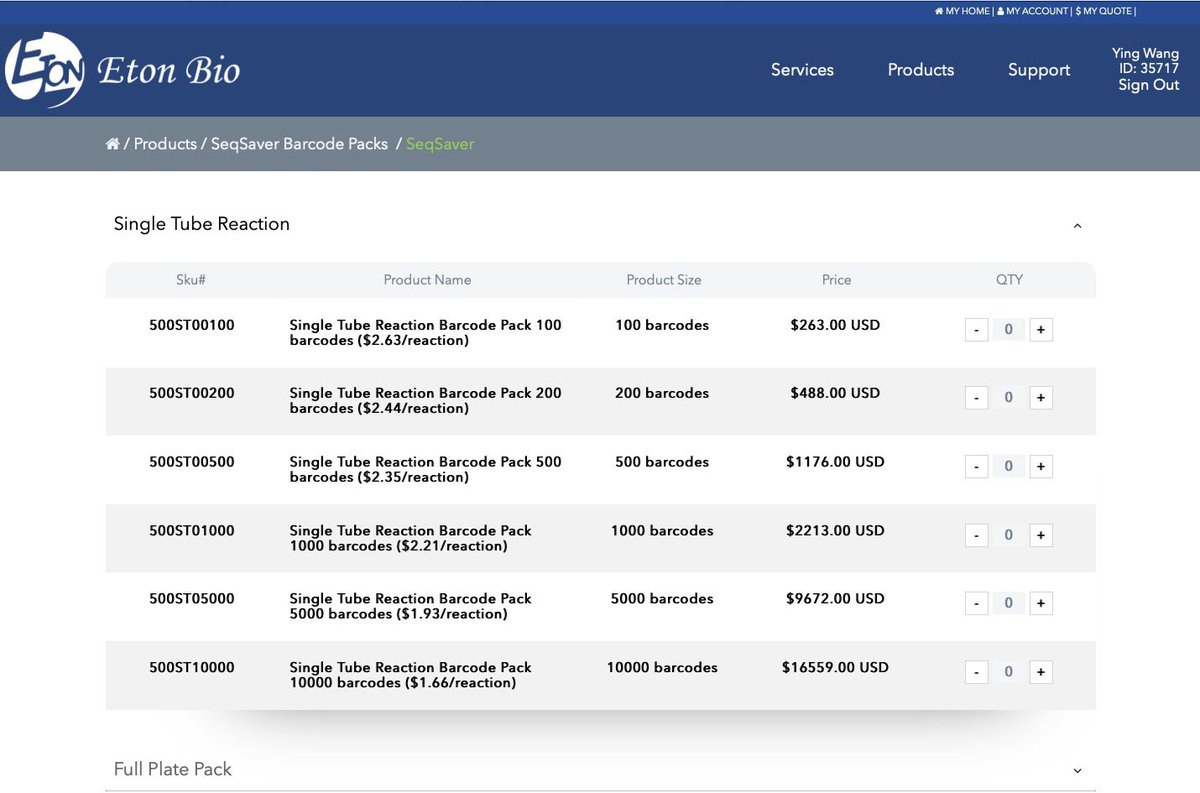Select the Sku# column header
This screenshot has width=1200, height=793.
pos(191,280)
